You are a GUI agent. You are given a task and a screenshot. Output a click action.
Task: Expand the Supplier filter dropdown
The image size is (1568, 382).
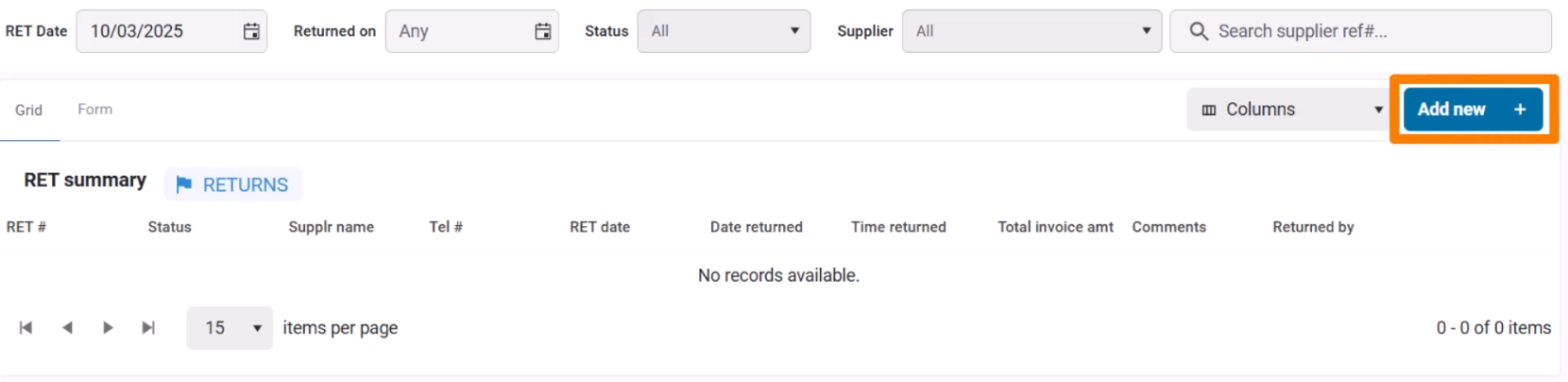point(1031,31)
